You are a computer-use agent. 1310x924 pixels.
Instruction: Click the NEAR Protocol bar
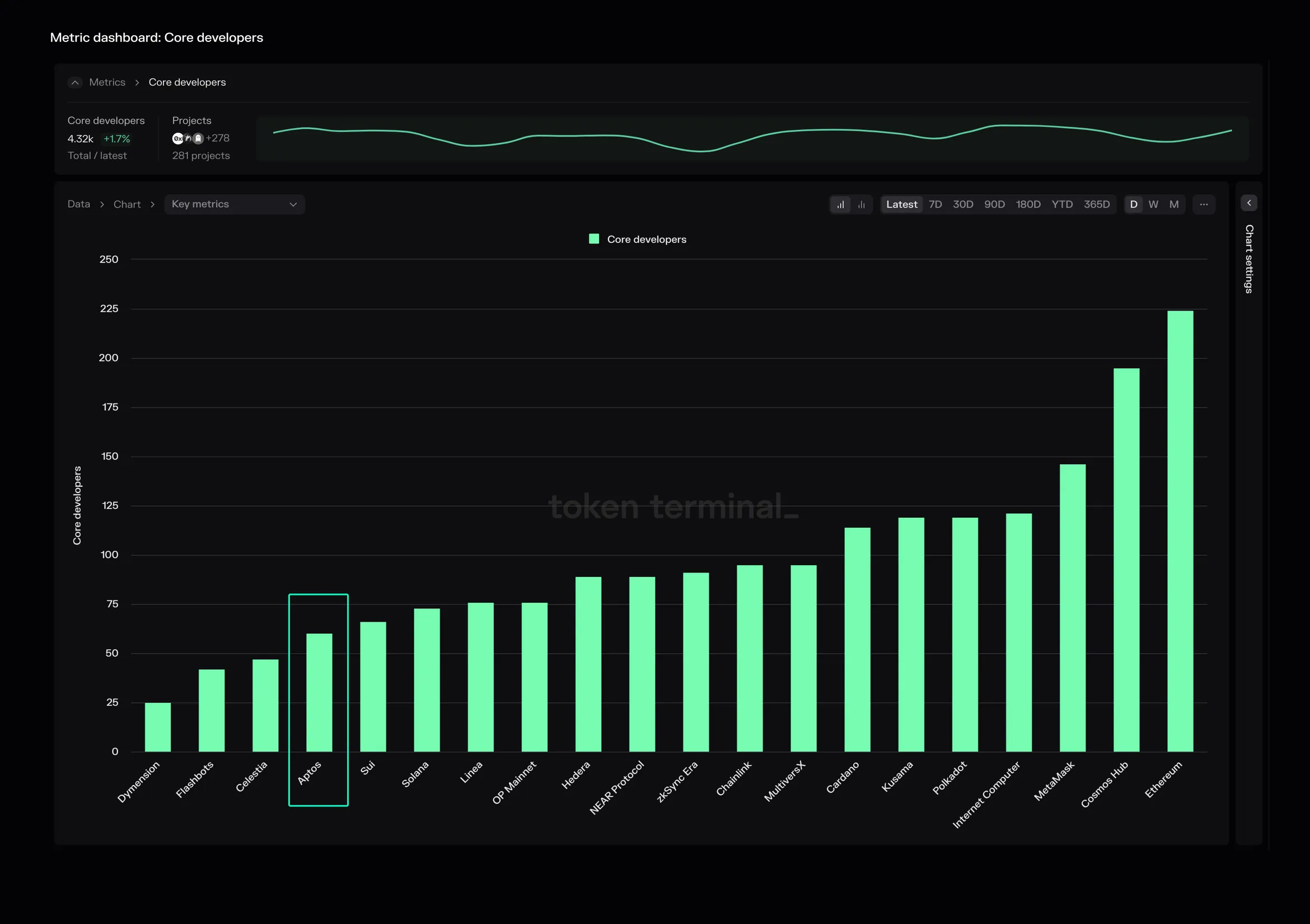coord(643,664)
